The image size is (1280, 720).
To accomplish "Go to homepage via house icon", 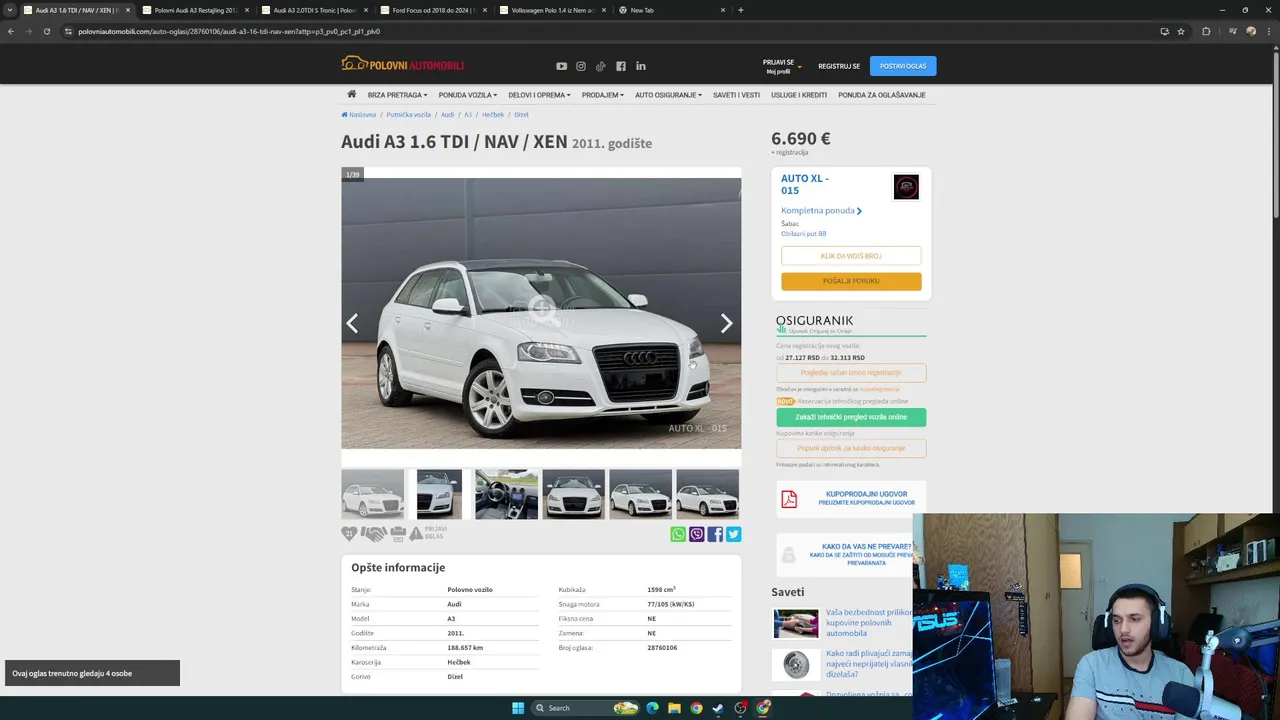I will [x=352, y=94].
